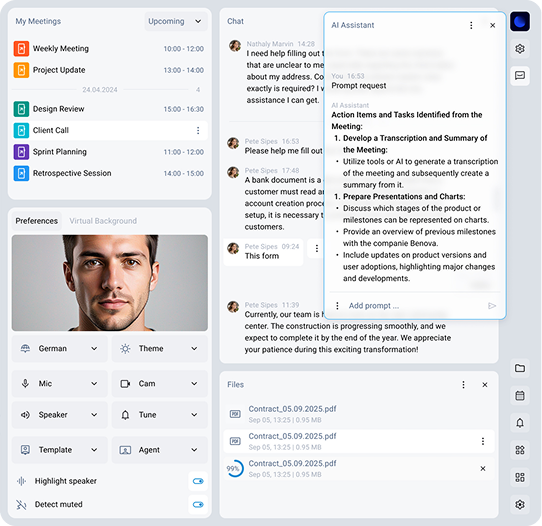Image resolution: width=542 pixels, height=526 pixels.
Task: Open the Tune notification sound dropdown
Action: tap(160, 415)
